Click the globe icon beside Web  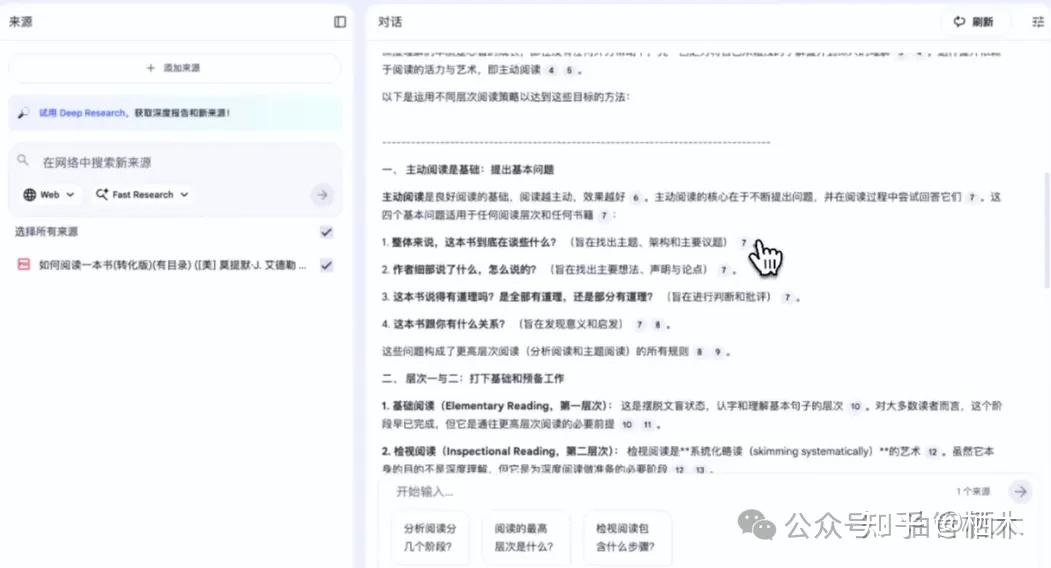(29, 195)
